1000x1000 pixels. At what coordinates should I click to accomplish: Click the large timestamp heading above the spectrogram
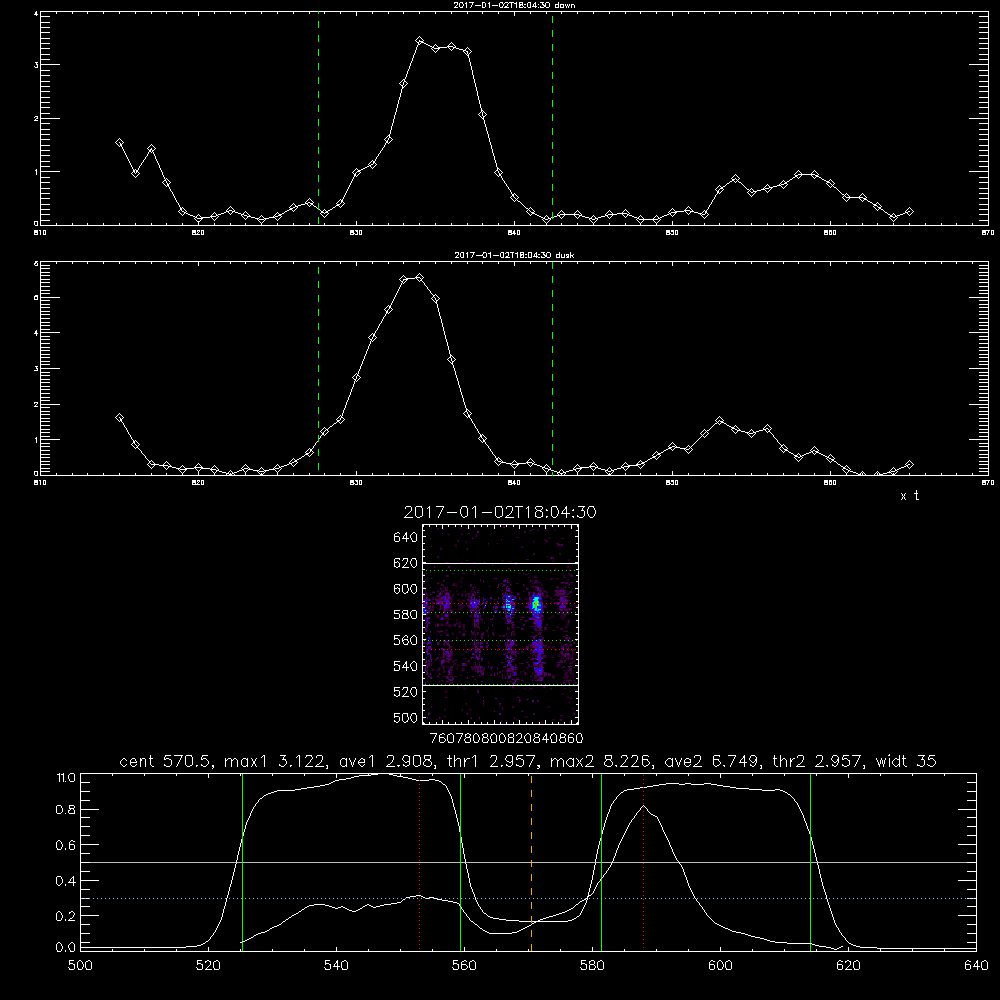(500, 512)
